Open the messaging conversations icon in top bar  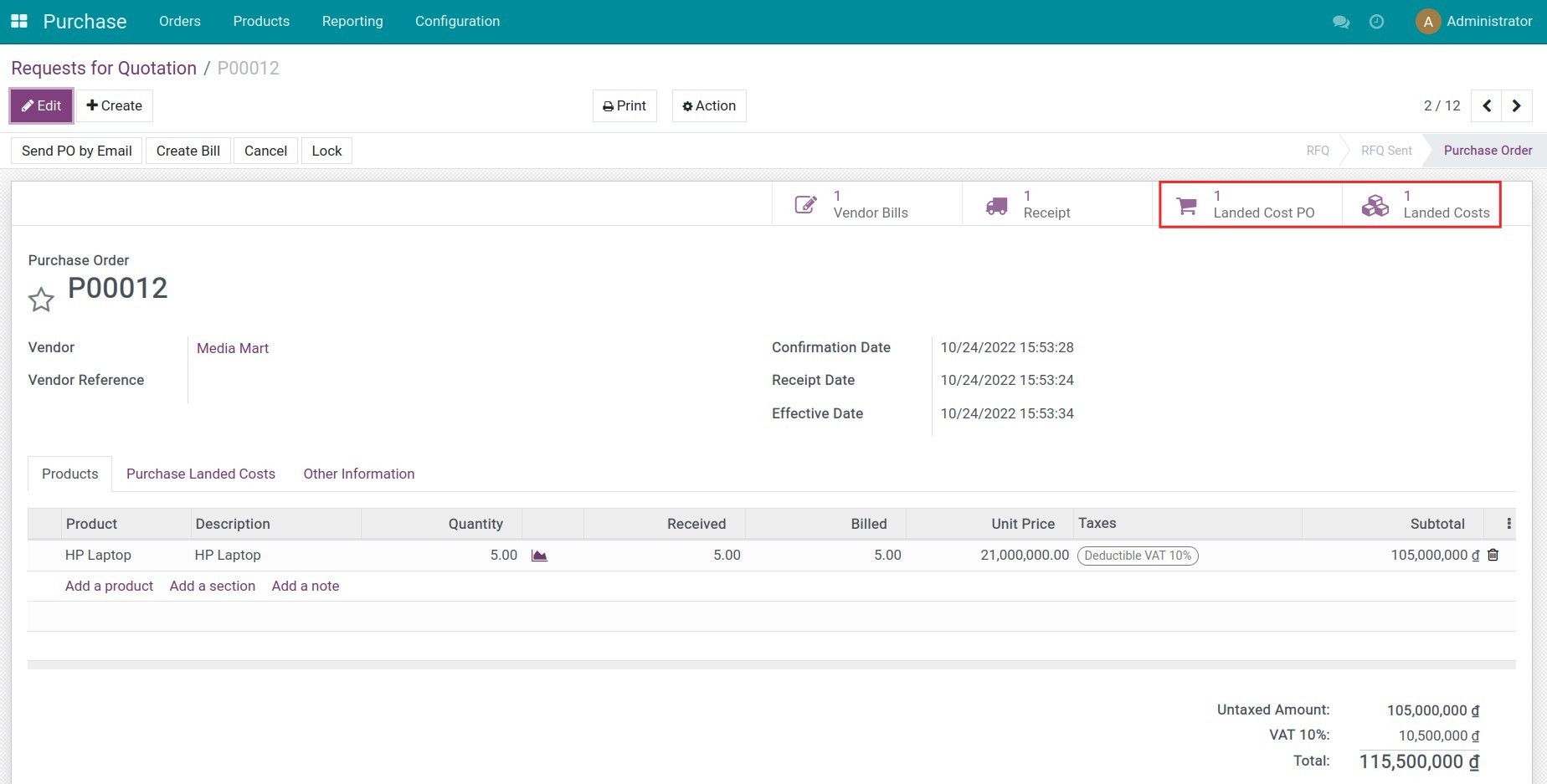click(1340, 22)
